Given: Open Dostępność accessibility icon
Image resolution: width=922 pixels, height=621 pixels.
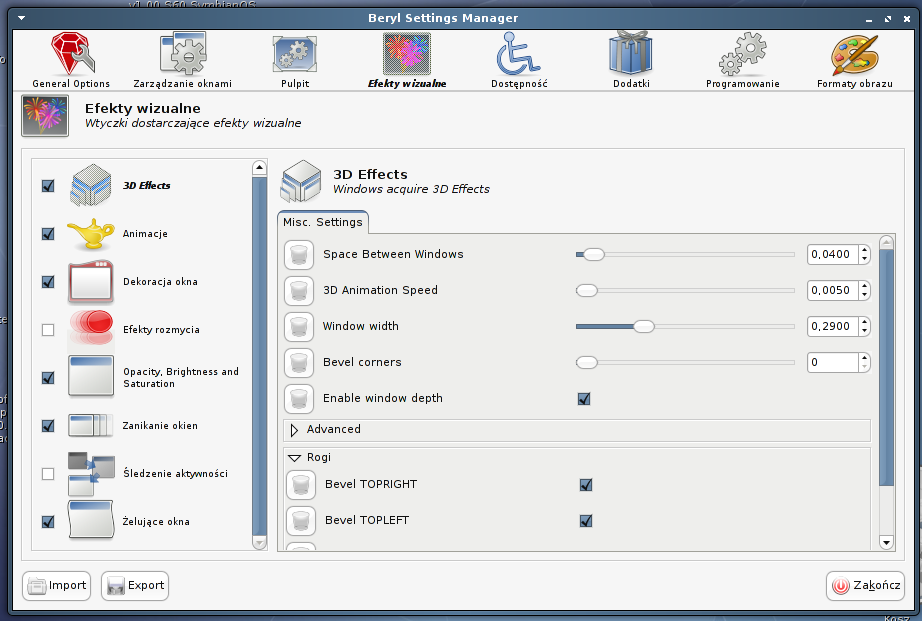Looking at the screenshot, I should [x=518, y=54].
